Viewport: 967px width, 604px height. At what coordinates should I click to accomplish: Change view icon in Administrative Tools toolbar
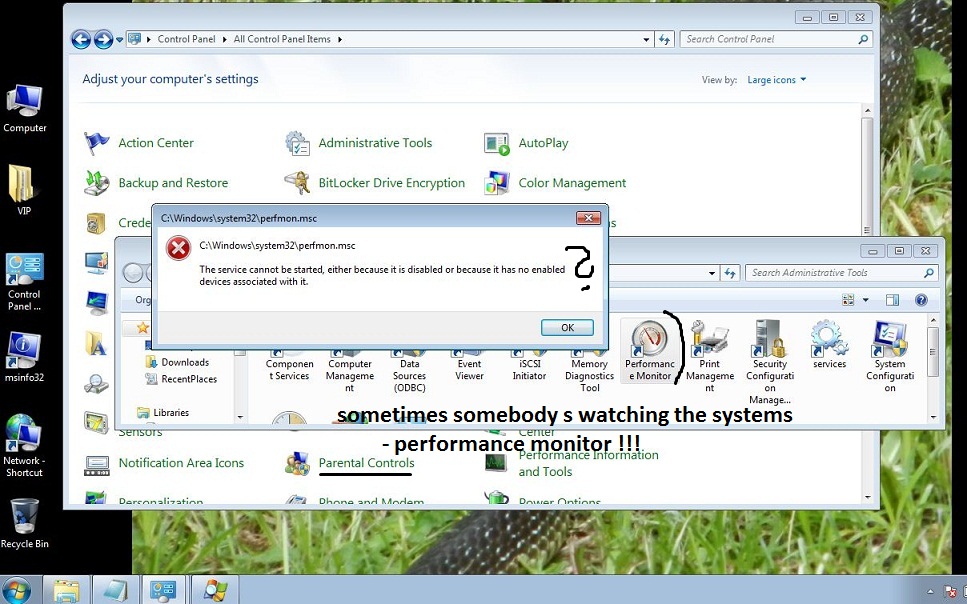[848, 300]
